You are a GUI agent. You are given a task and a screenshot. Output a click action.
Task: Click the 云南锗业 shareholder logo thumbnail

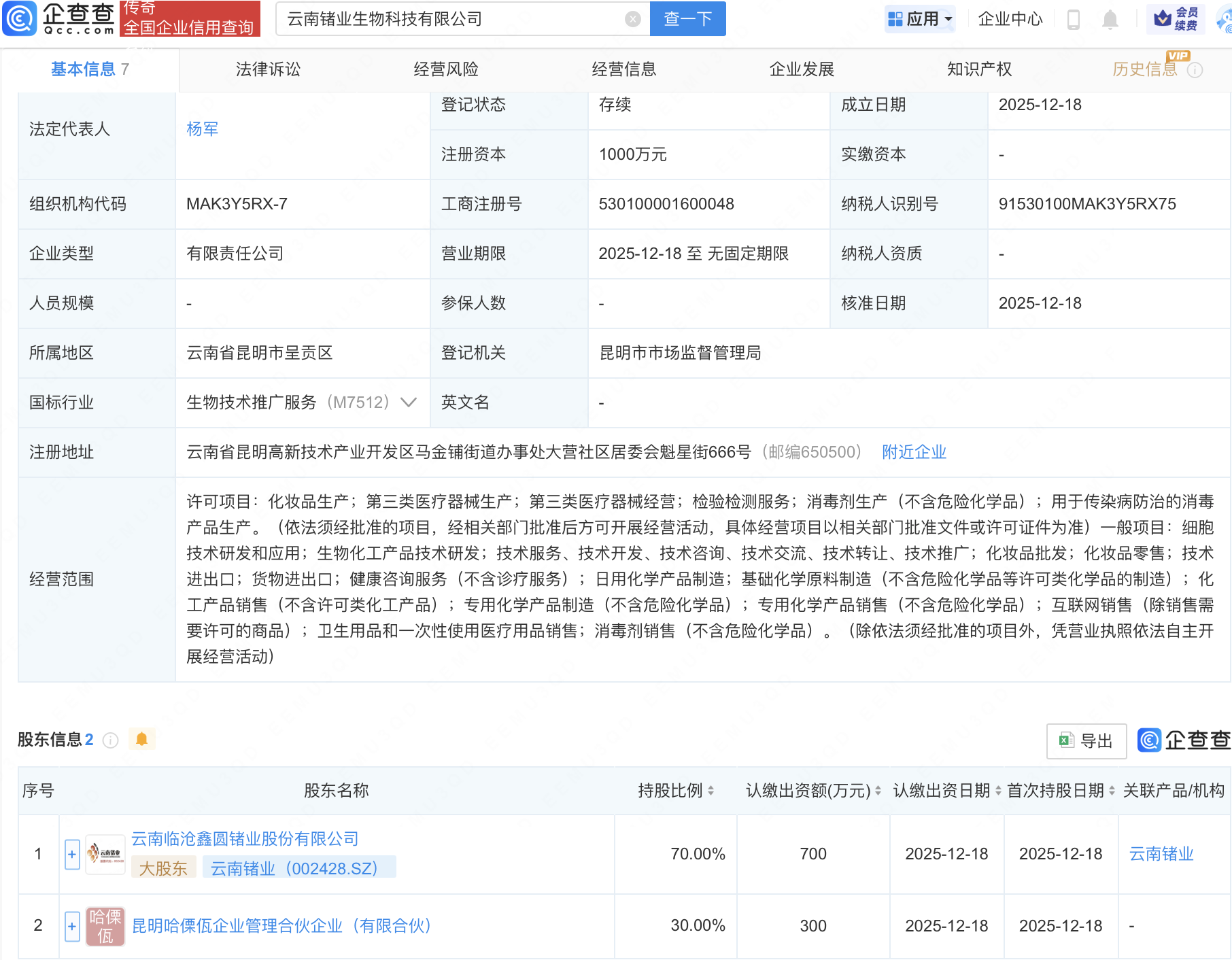tap(105, 854)
